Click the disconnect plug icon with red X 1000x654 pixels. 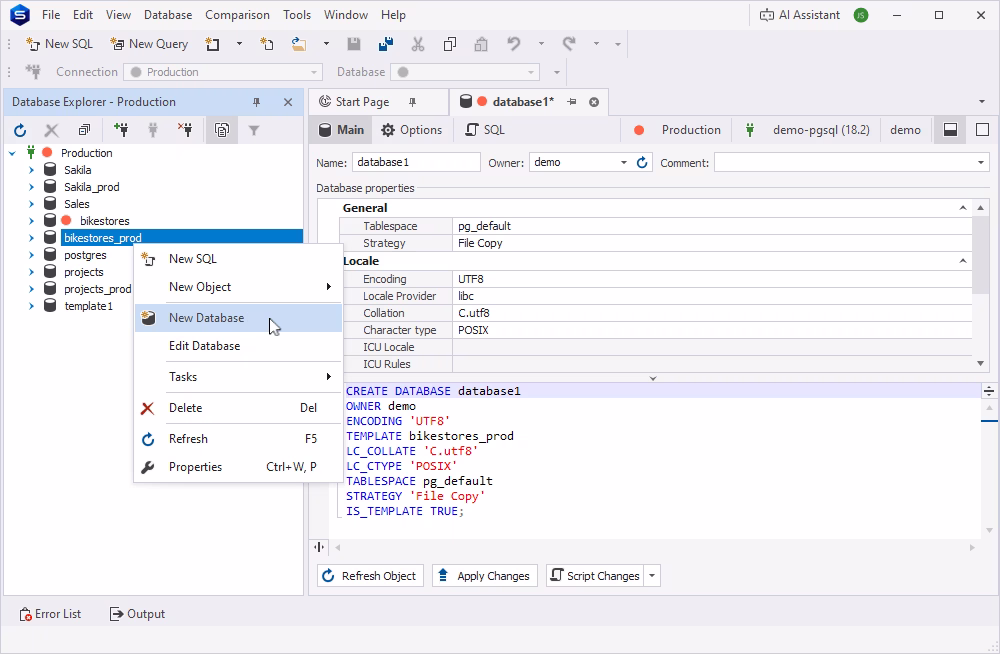pos(185,130)
